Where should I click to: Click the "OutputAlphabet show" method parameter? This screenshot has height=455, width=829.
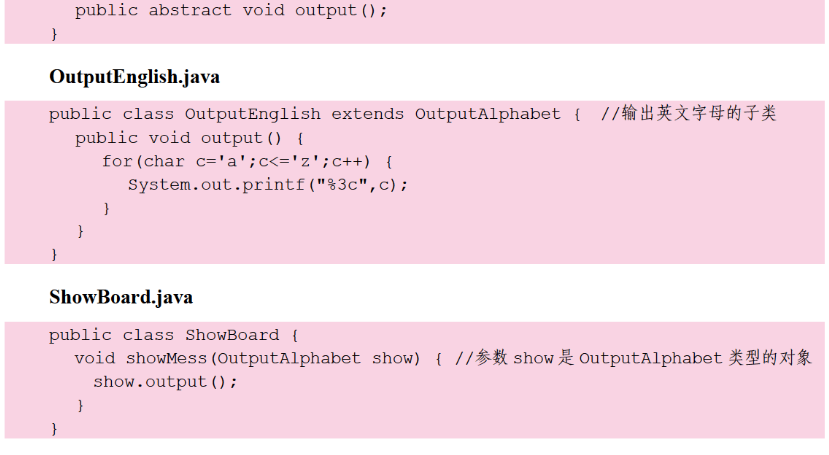pyautogui.click(x=314, y=358)
